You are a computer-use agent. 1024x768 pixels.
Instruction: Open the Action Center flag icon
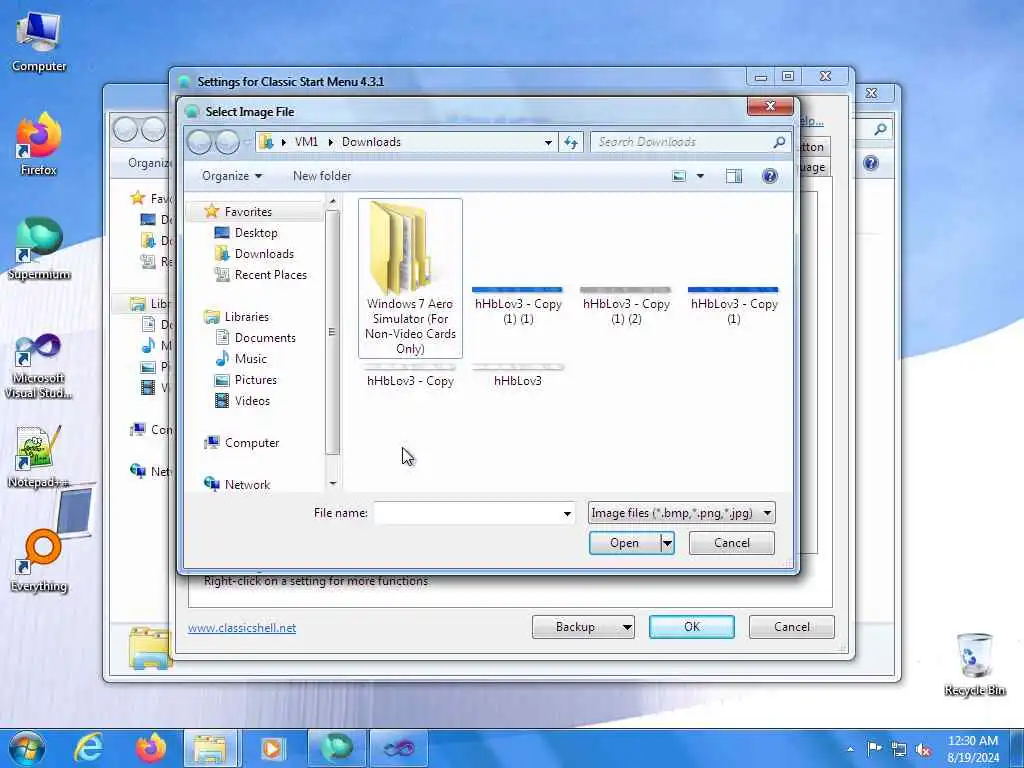click(874, 749)
